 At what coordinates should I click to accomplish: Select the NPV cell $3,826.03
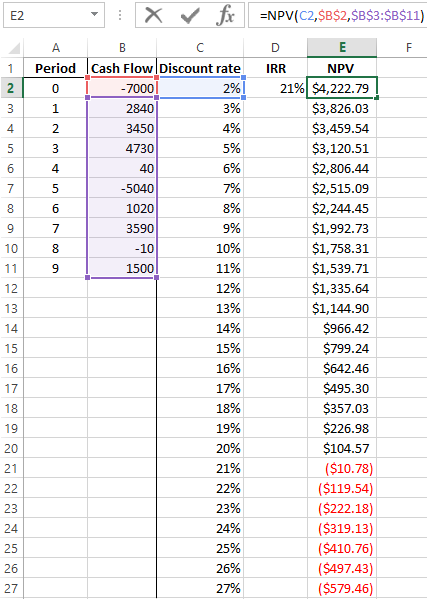click(342, 108)
